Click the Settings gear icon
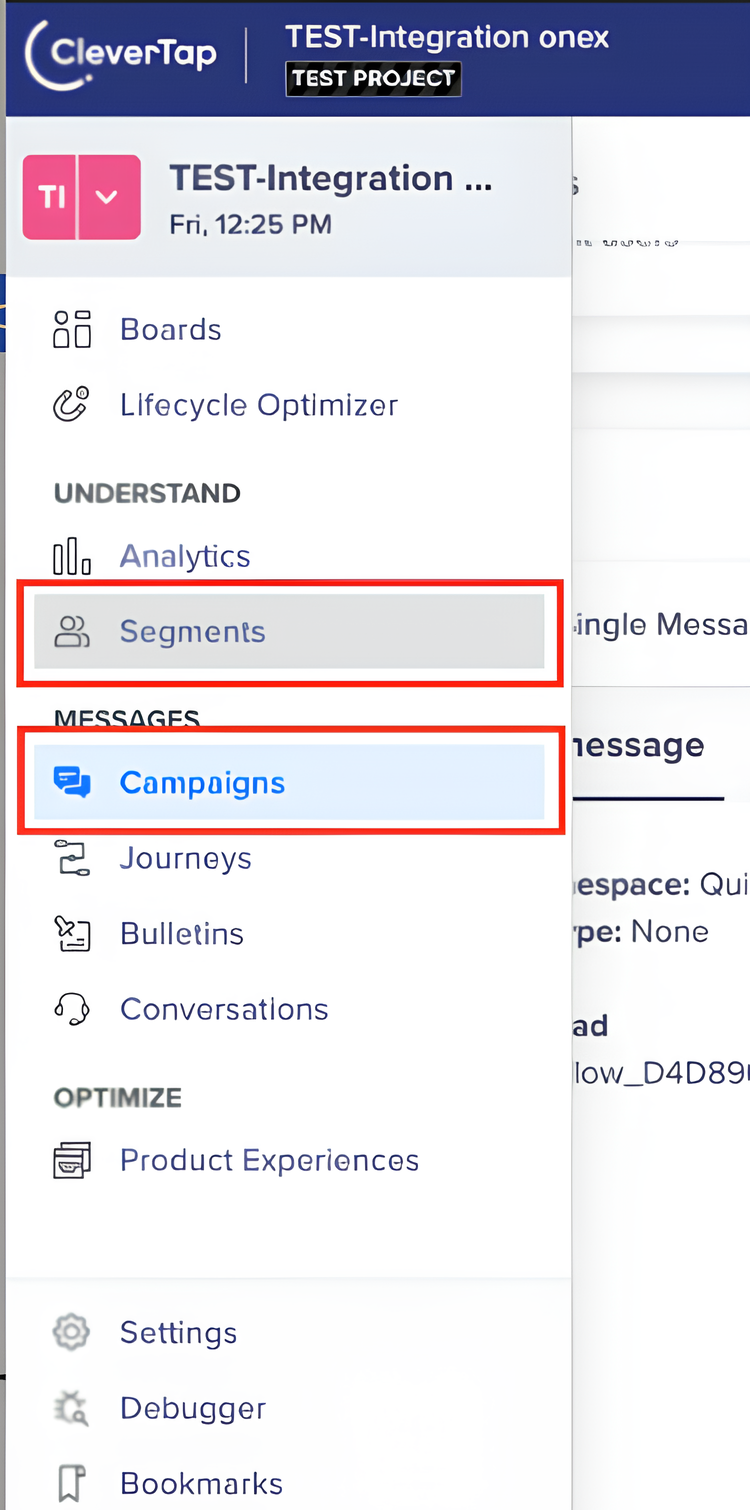Viewport: 750px width, 1510px height. click(72, 1332)
